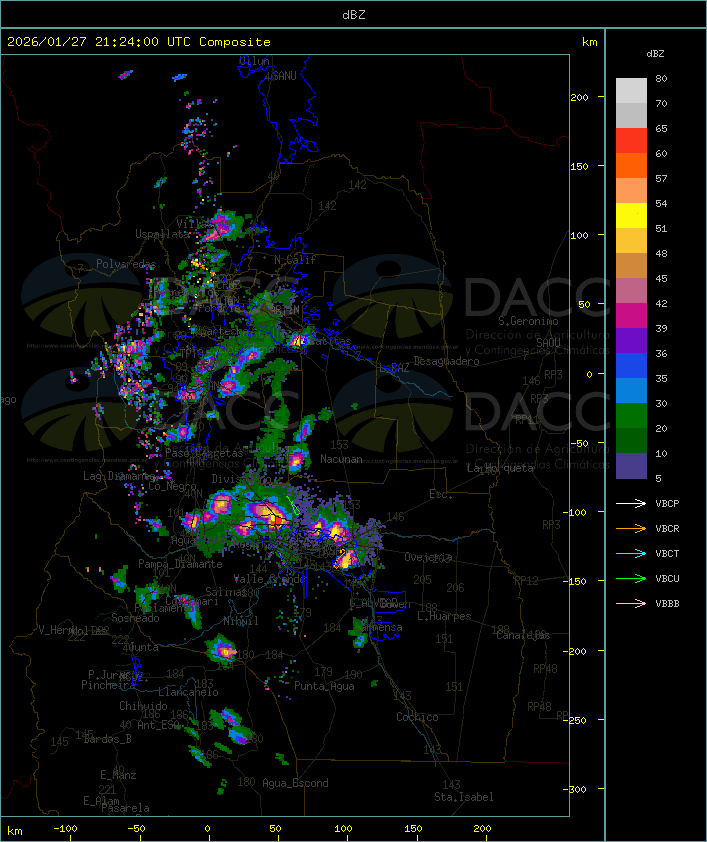The height and width of the screenshot is (842, 707).
Task: Click the UTC Composite timestamp text
Action: pyautogui.click(x=139, y=42)
